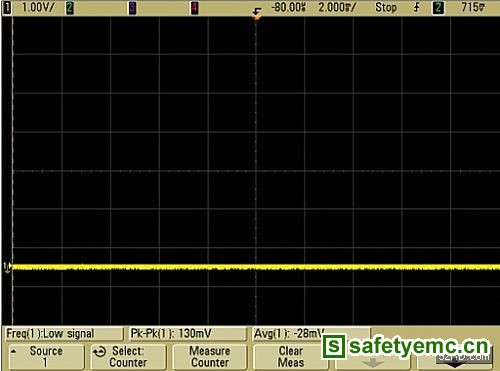Click the -80.00 delay time readout
The width and height of the screenshot is (500, 371).
tap(289, 7)
